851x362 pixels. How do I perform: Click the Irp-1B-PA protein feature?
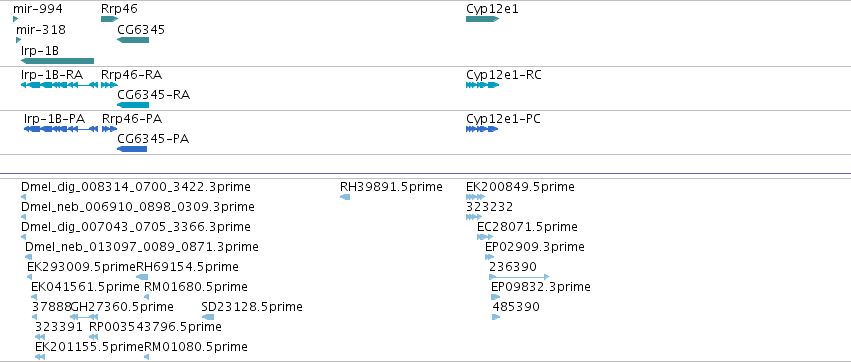point(61,129)
